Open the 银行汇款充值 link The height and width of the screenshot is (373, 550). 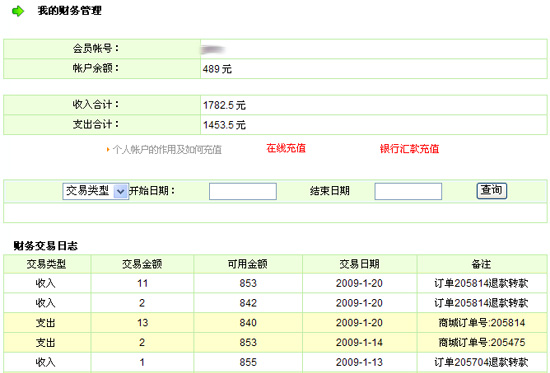coord(409,149)
